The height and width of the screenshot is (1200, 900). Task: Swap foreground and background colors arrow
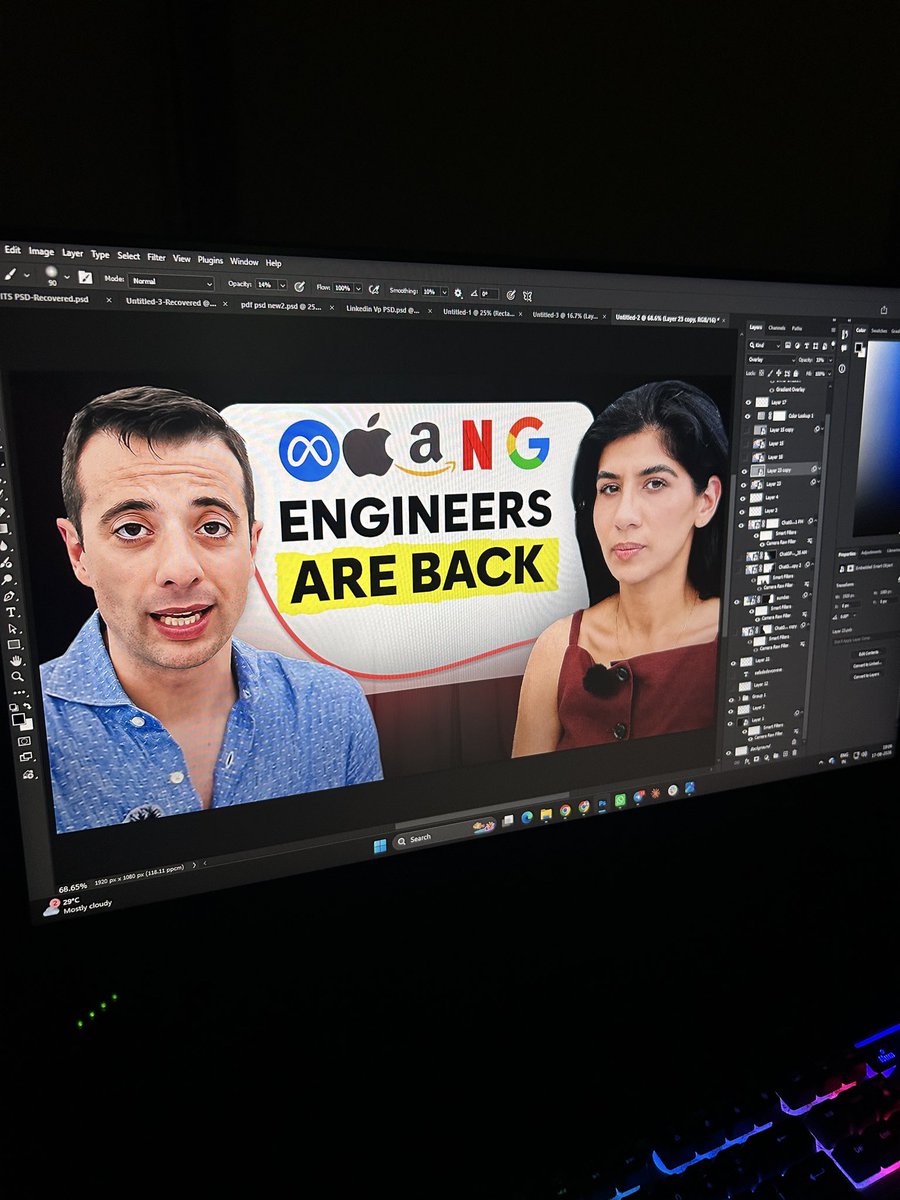point(28,705)
